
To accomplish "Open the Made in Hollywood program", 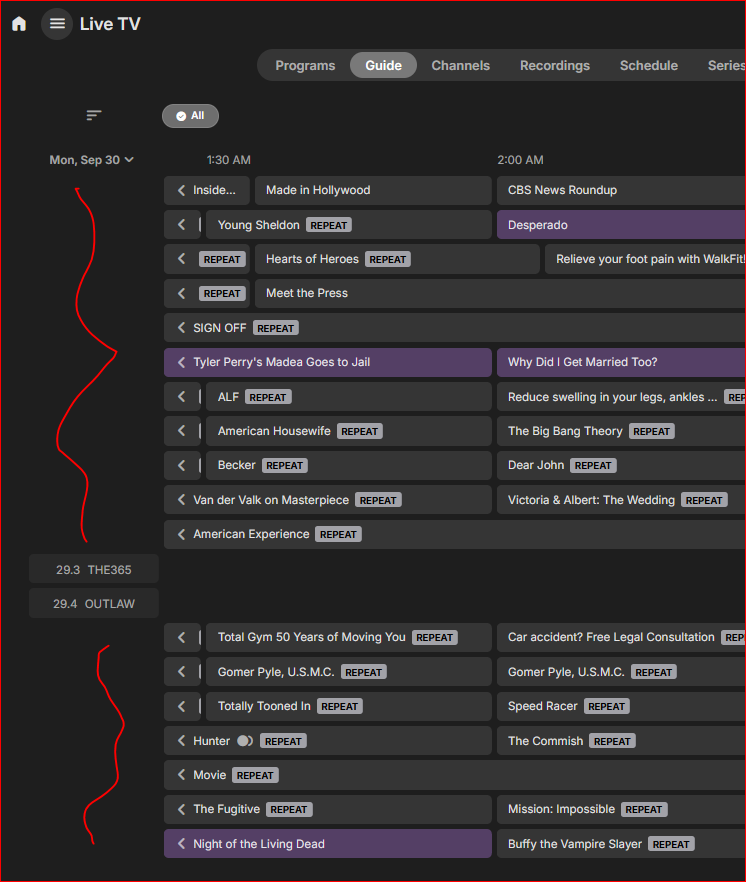I will click(373, 190).
